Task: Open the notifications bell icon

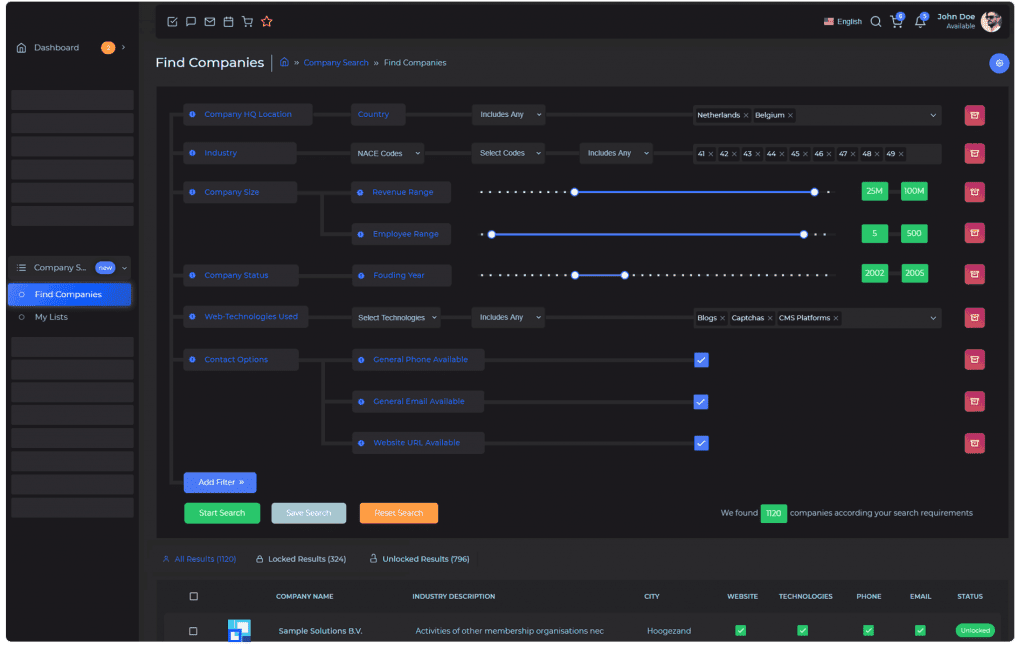Action: (920, 22)
